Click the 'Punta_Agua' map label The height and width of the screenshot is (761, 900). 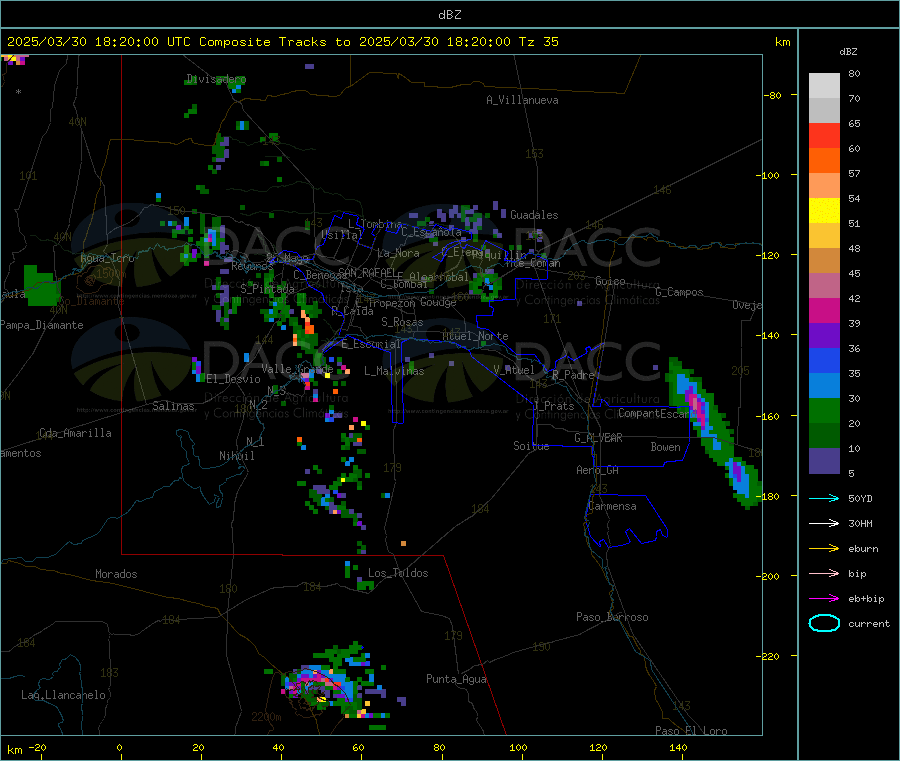[x=456, y=679]
